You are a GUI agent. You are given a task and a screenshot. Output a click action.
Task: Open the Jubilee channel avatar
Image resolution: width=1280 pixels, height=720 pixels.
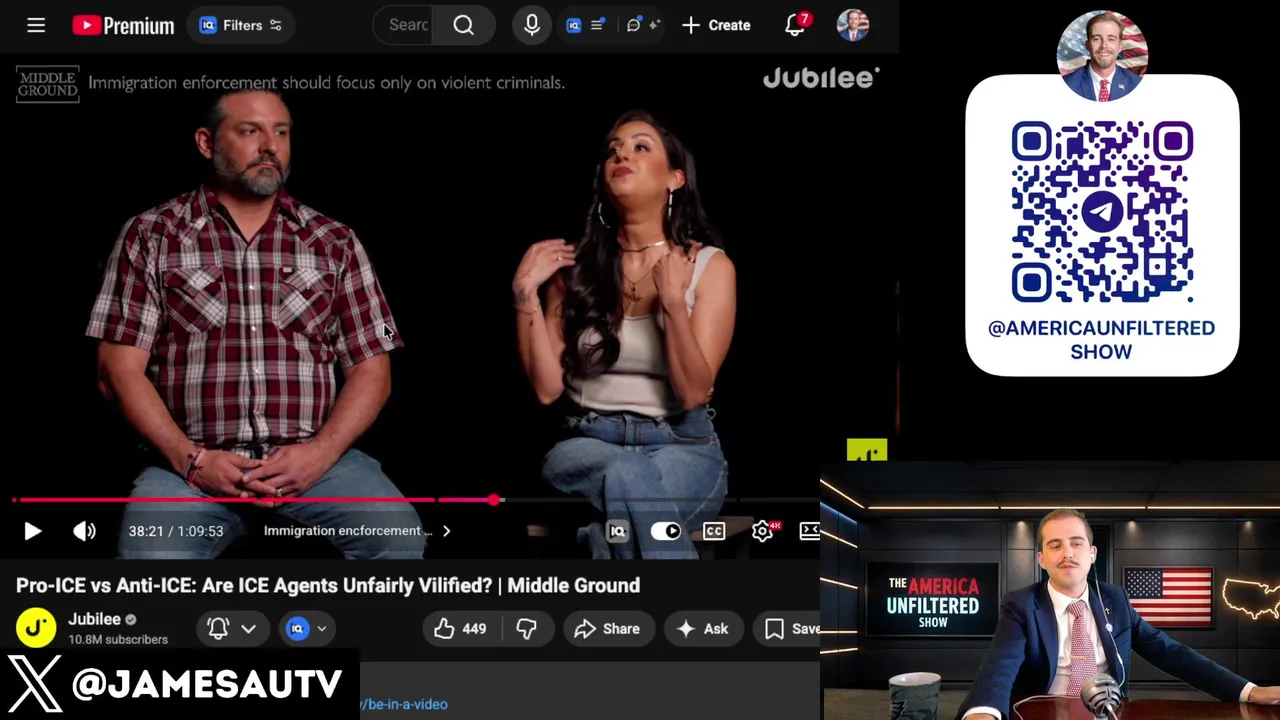36,628
